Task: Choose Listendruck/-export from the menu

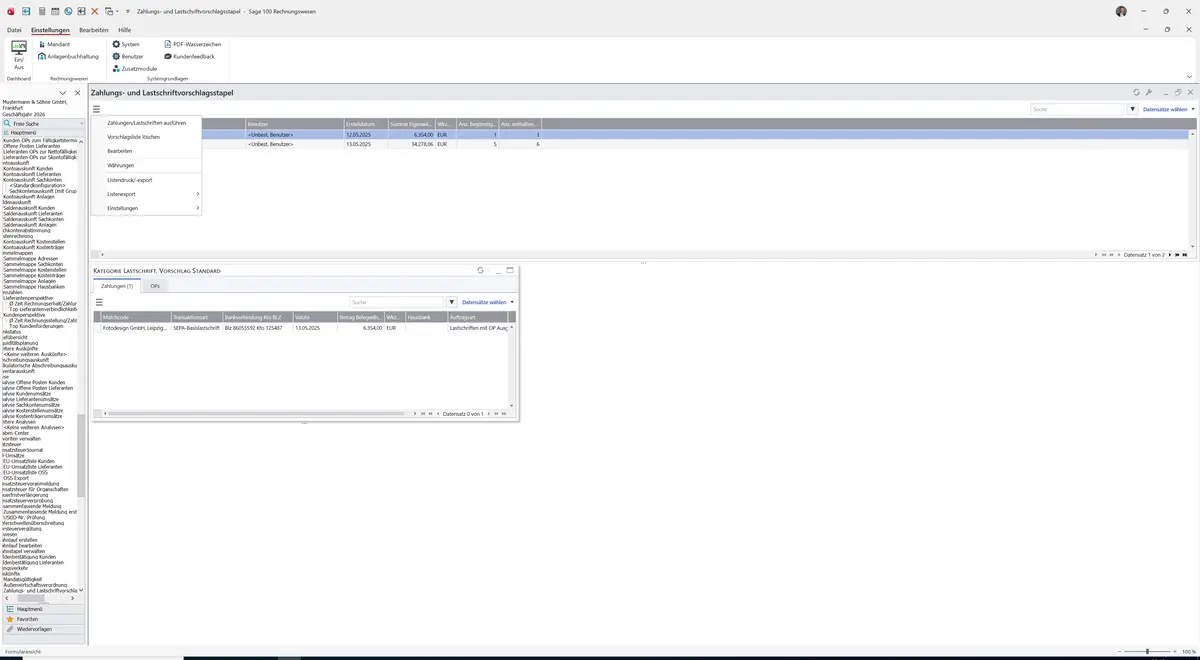Action: coord(147,180)
